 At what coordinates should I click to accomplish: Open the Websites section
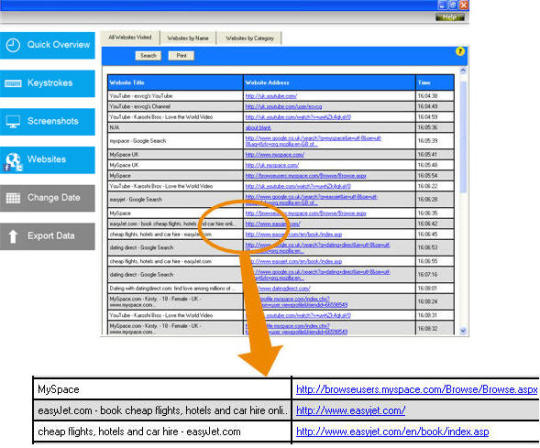tap(47, 160)
